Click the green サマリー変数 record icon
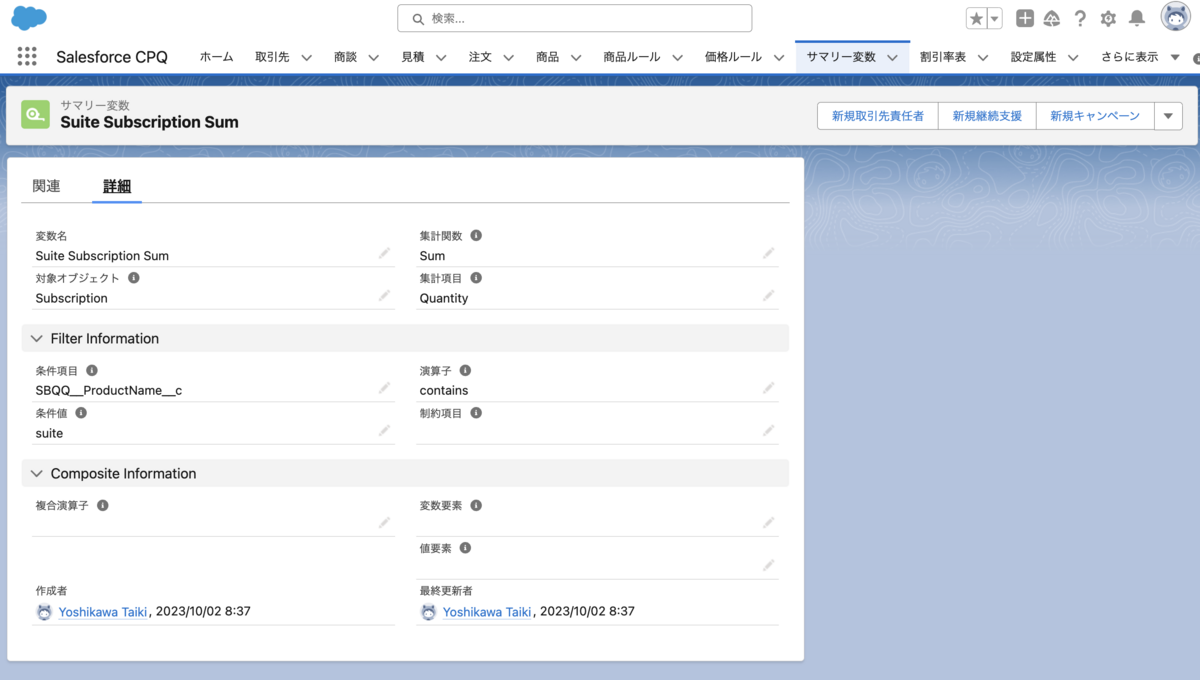This screenshot has height=680, width=1200. [x=35, y=116]
